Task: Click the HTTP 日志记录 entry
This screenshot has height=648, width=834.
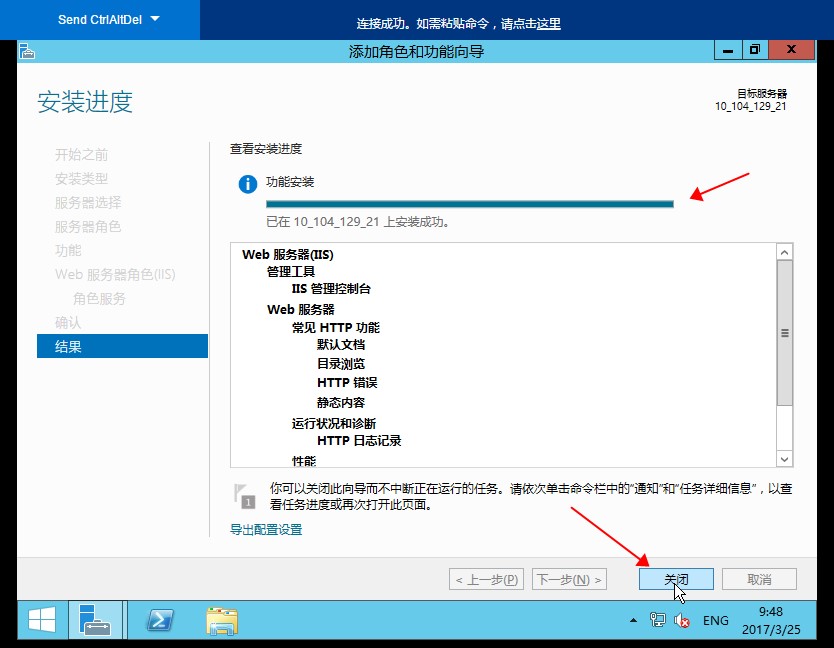Action: [x=359, y=441]
